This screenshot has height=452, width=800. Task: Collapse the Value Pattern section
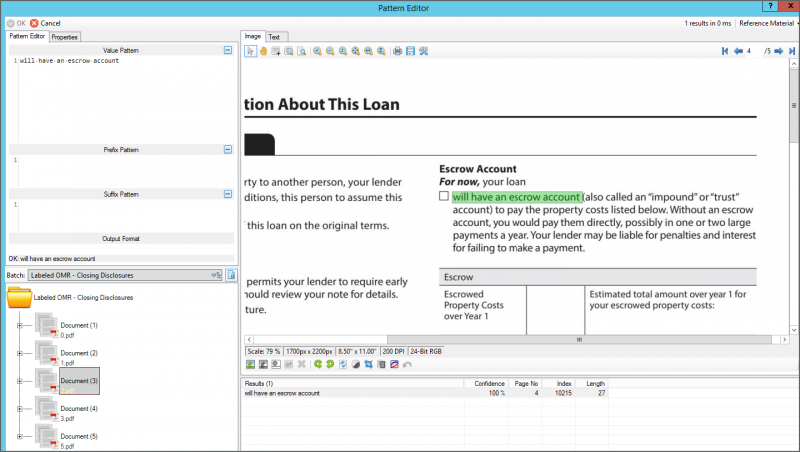tap(228, 50)
